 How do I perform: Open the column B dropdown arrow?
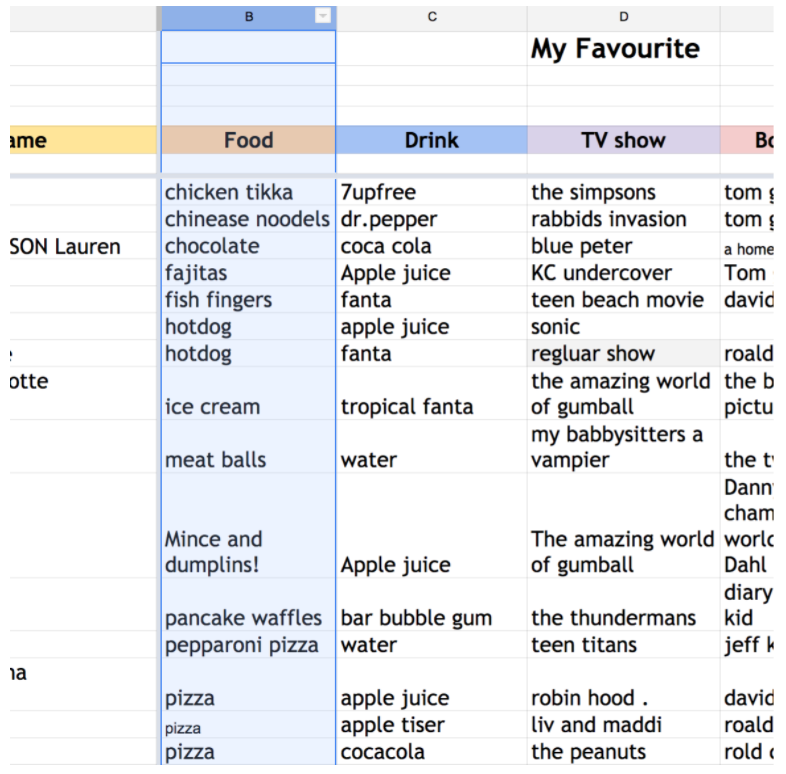323,16
